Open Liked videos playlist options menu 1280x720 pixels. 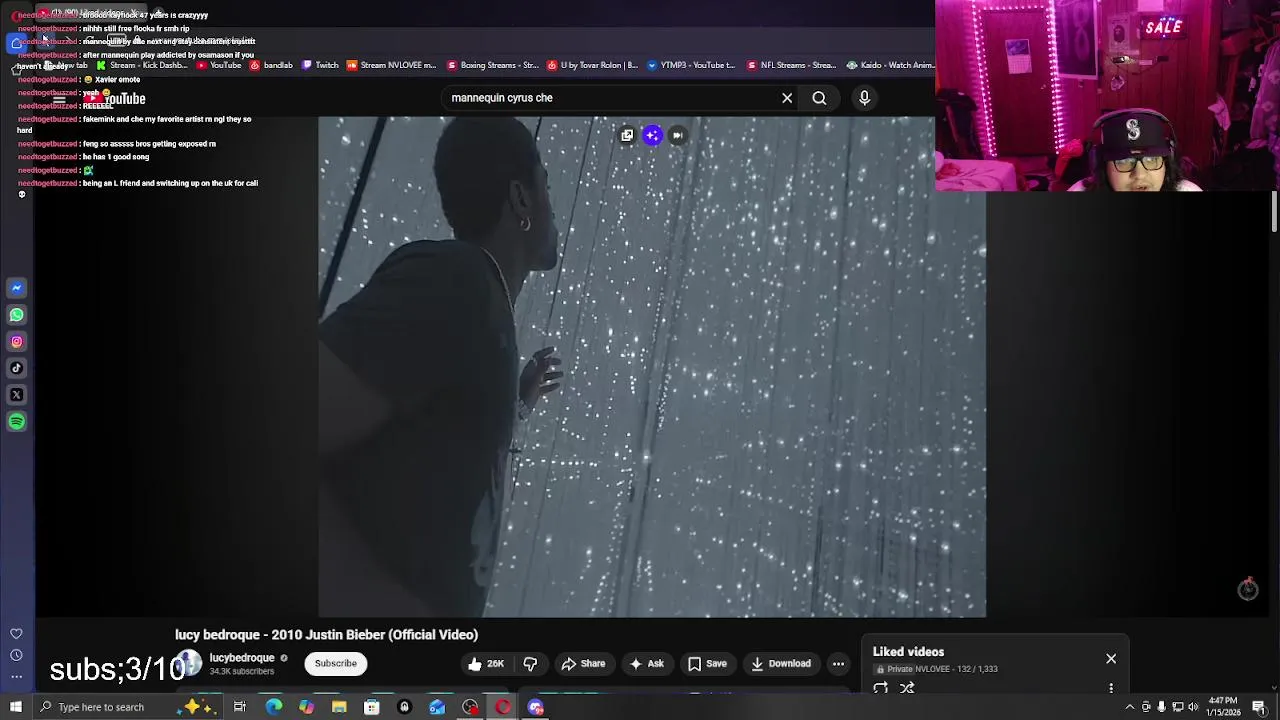[1111, 688]
